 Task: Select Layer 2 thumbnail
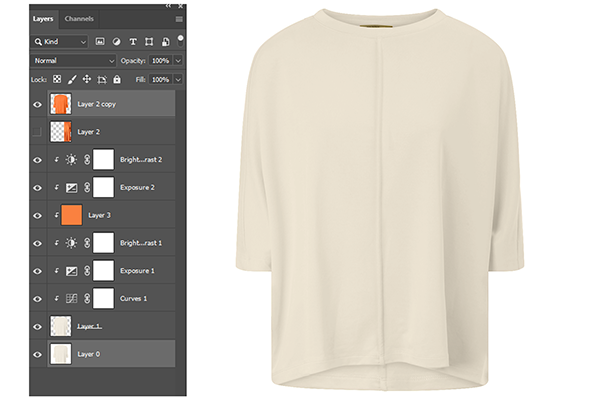point(61,132)
